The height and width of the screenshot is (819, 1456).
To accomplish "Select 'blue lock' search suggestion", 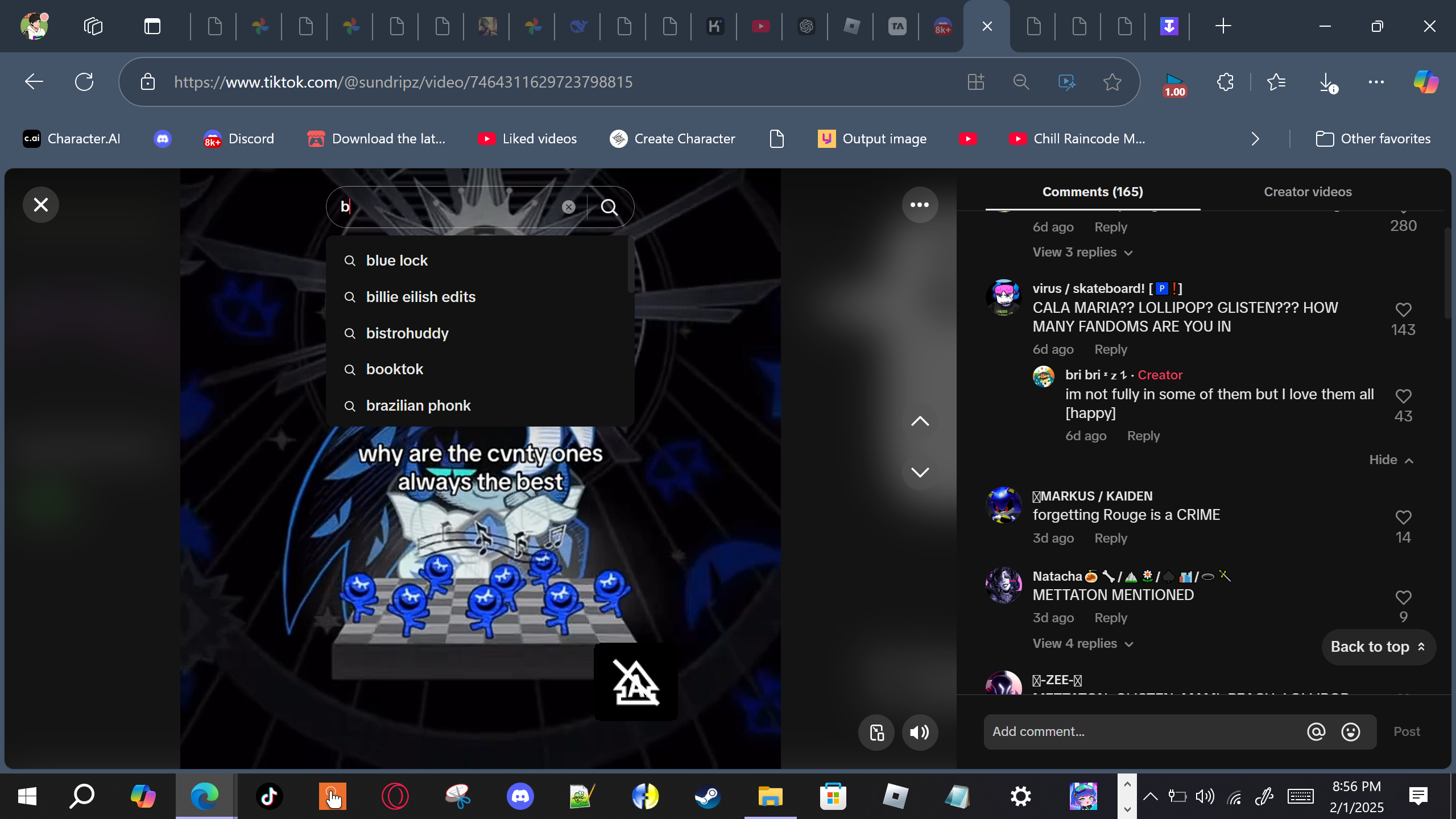I will pos(397,260).
